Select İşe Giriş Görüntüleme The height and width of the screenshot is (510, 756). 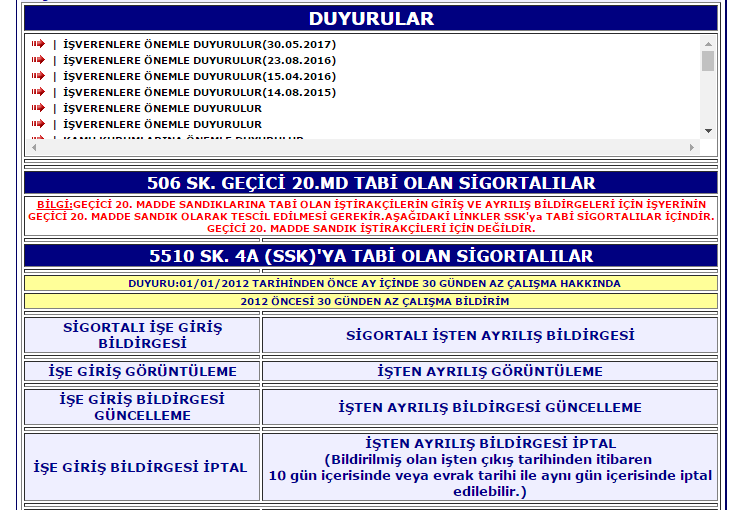pos(141,371)
